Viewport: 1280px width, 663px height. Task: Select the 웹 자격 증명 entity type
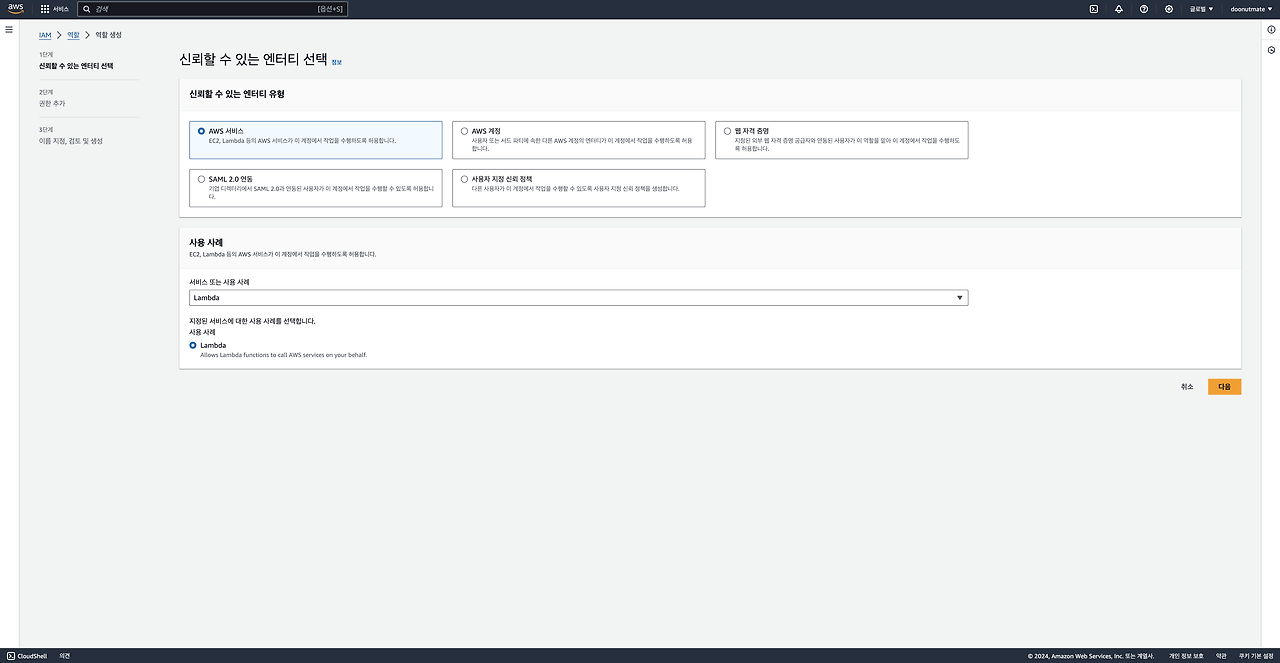pos(841,140)
